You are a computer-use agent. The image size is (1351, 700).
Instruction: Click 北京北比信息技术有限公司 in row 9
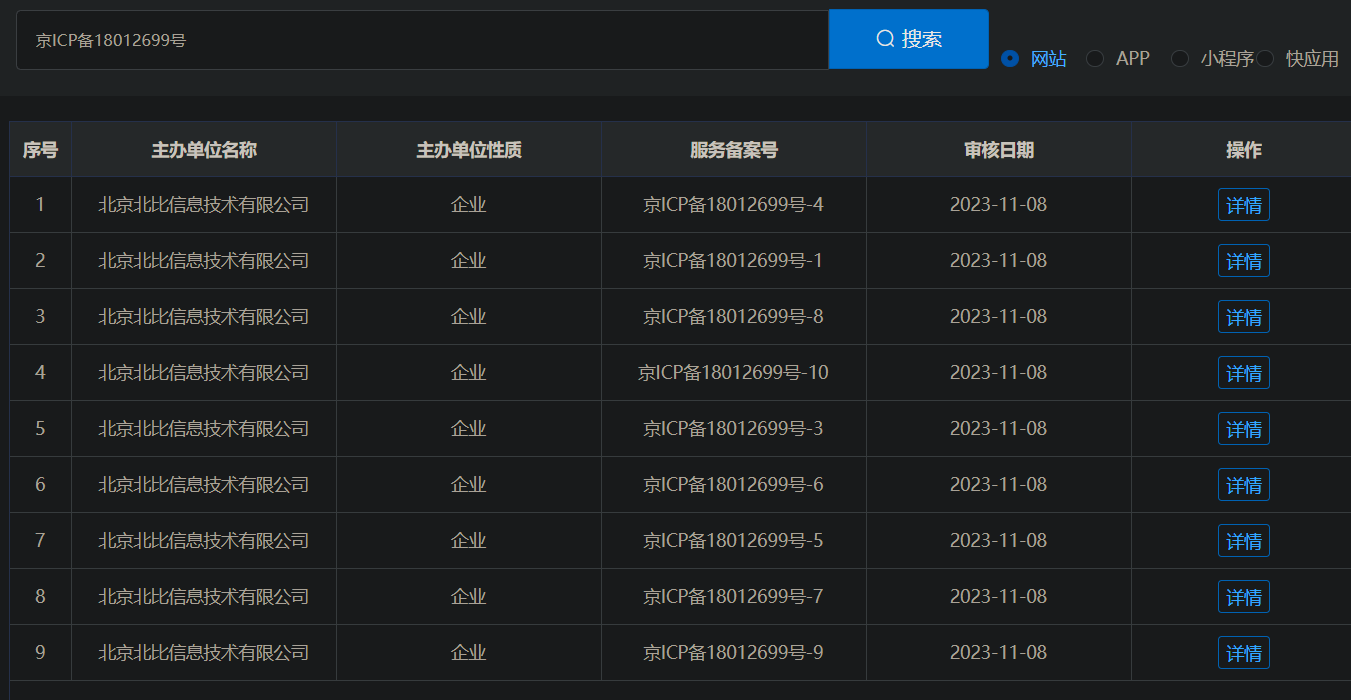(204, 653)
